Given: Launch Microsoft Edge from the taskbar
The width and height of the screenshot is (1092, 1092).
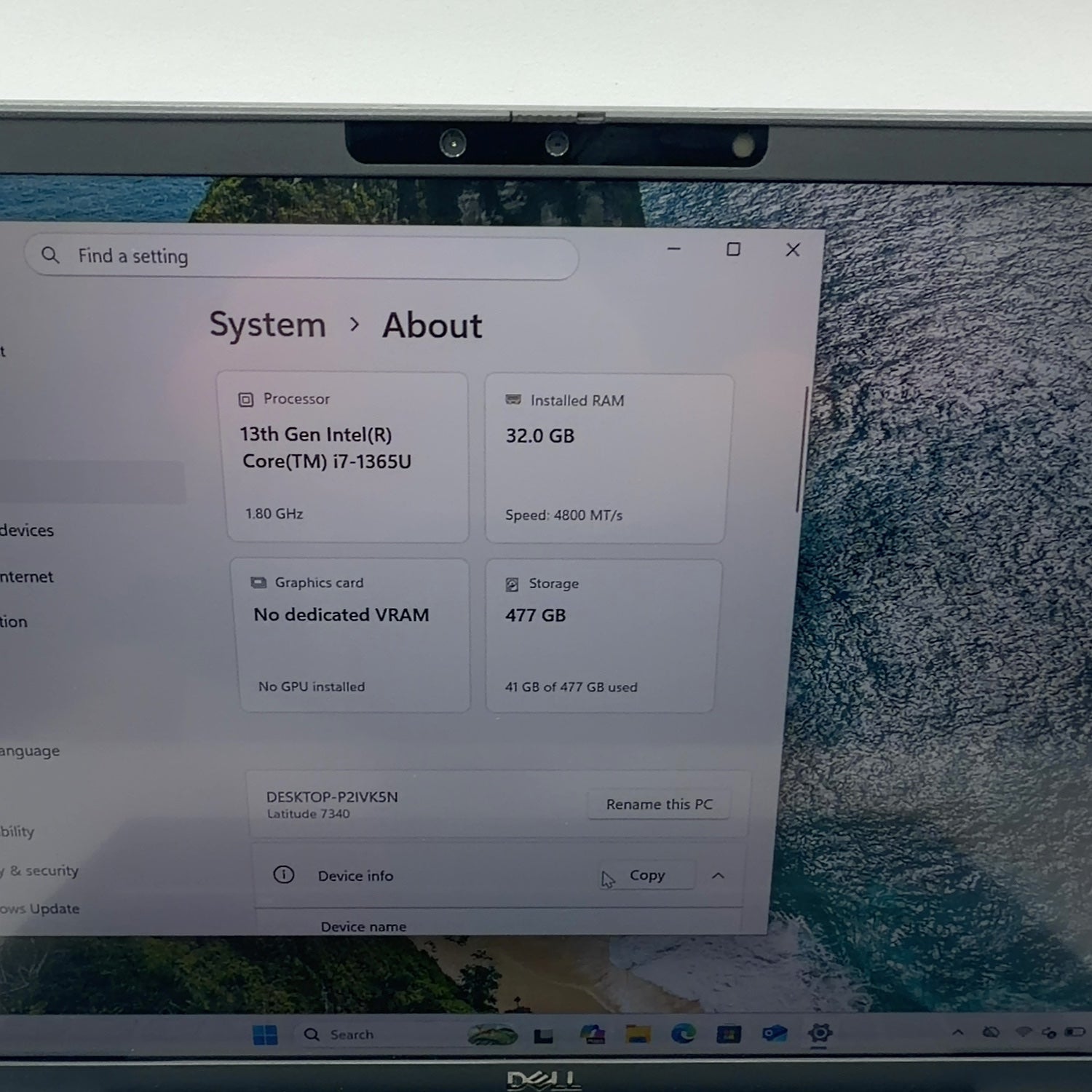Looking at the screenshot, I should pos(683,1034).
